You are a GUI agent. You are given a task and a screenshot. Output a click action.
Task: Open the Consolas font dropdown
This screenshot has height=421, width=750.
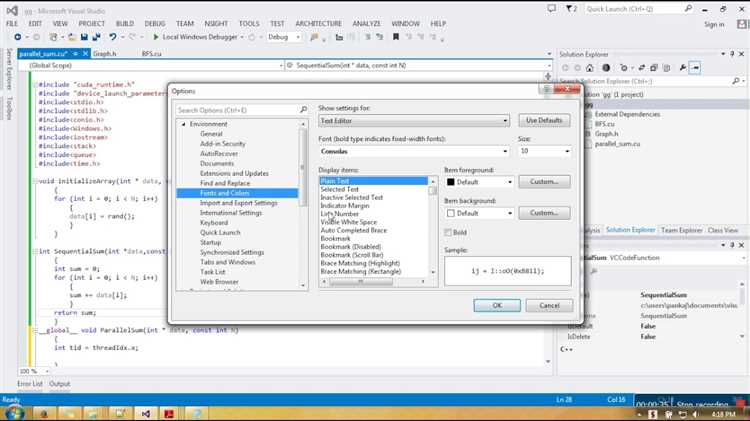(x=414, y=151)
